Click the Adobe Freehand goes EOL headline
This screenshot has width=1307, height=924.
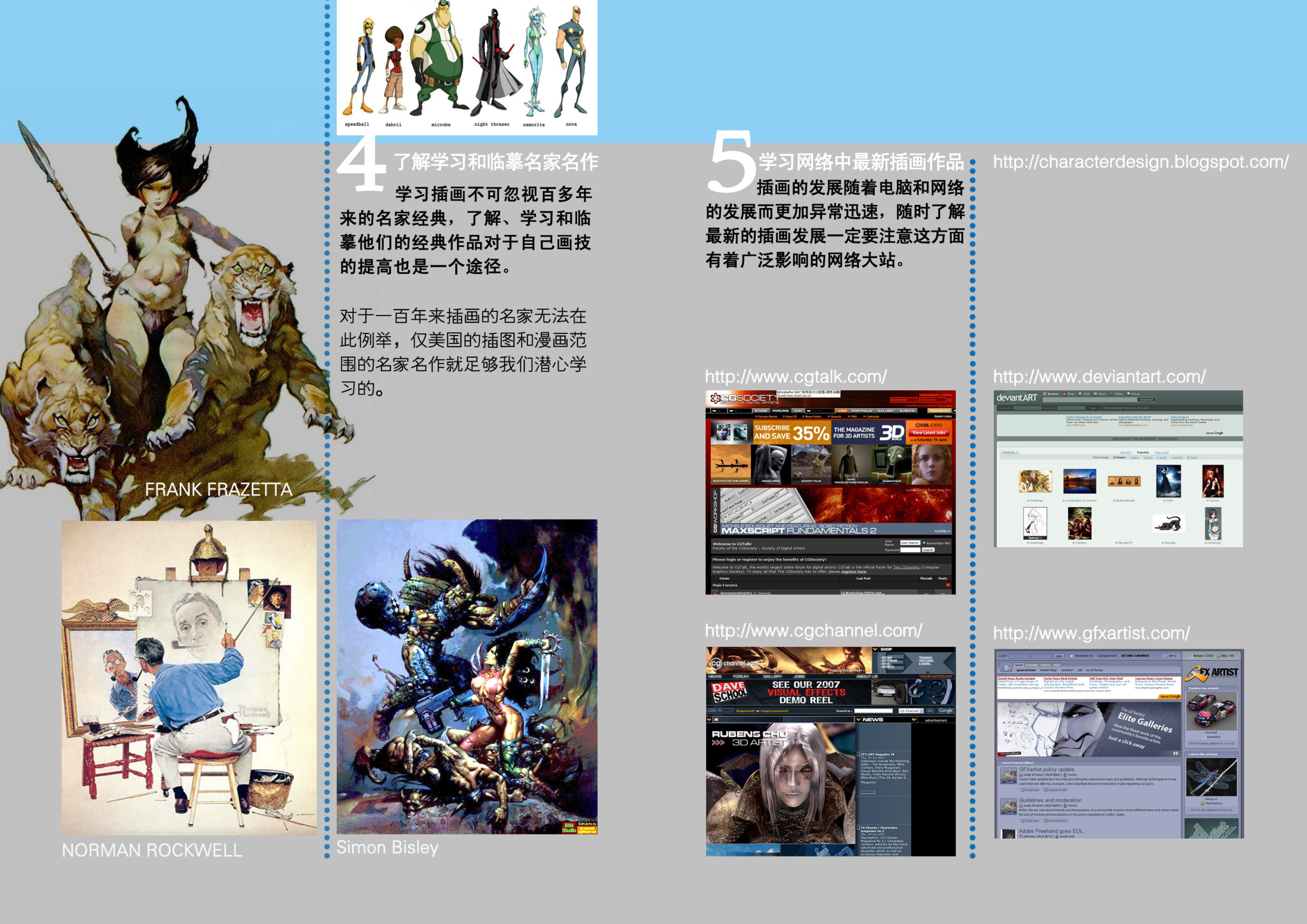tap(1051, 831)
